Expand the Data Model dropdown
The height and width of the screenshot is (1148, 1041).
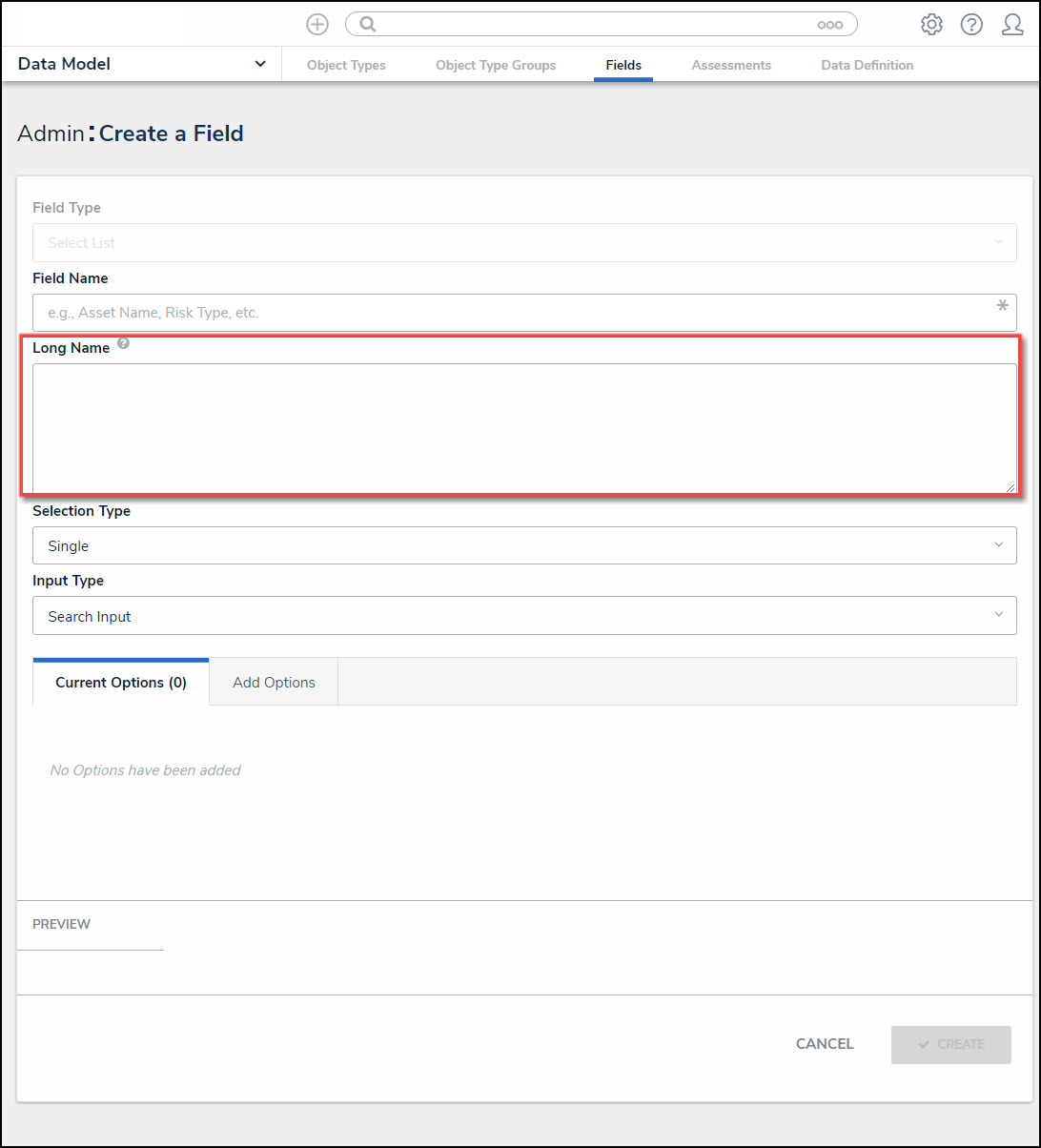coord(142,64)
